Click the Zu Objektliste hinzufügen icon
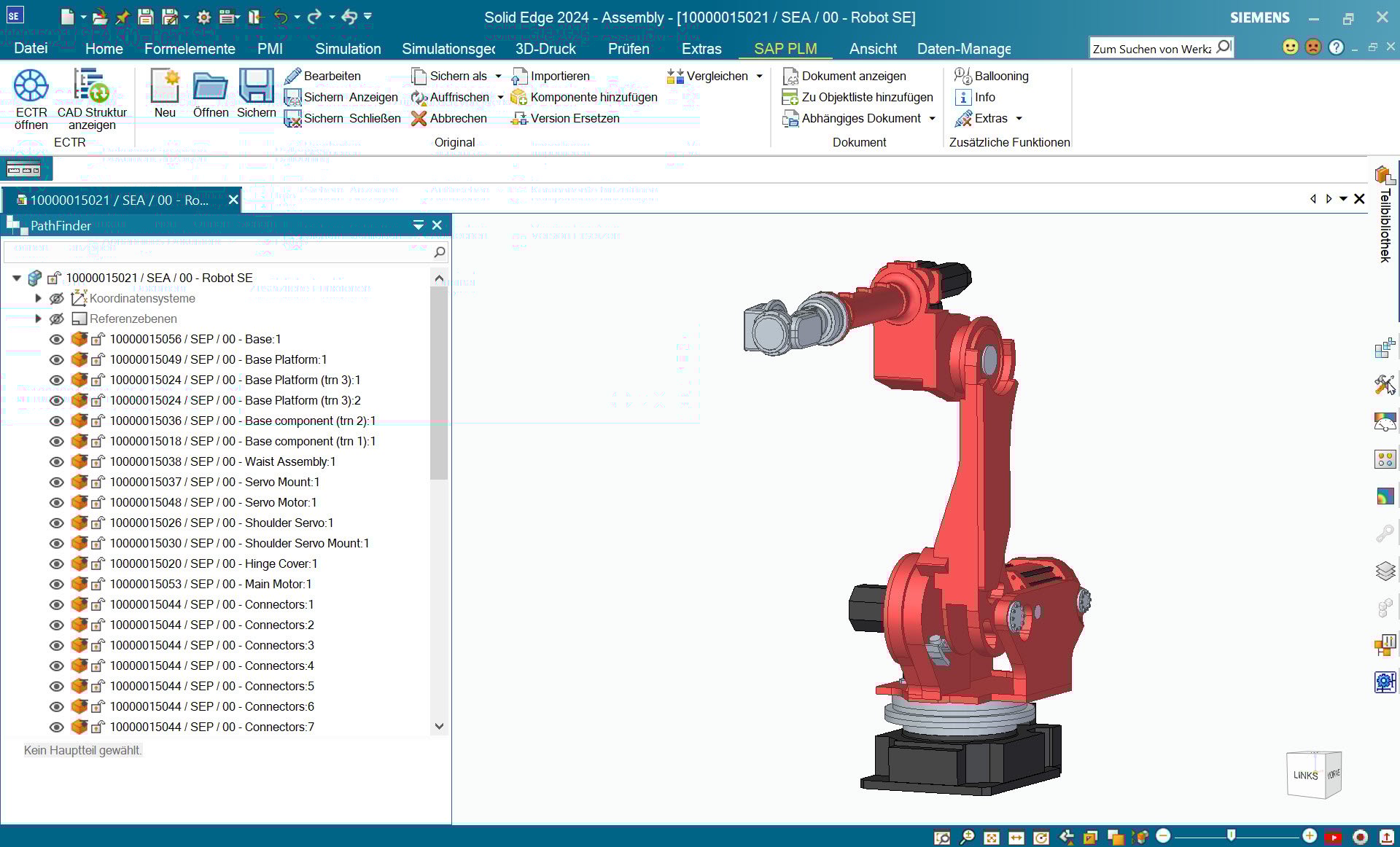1400x847 pixels. point(790,97)
